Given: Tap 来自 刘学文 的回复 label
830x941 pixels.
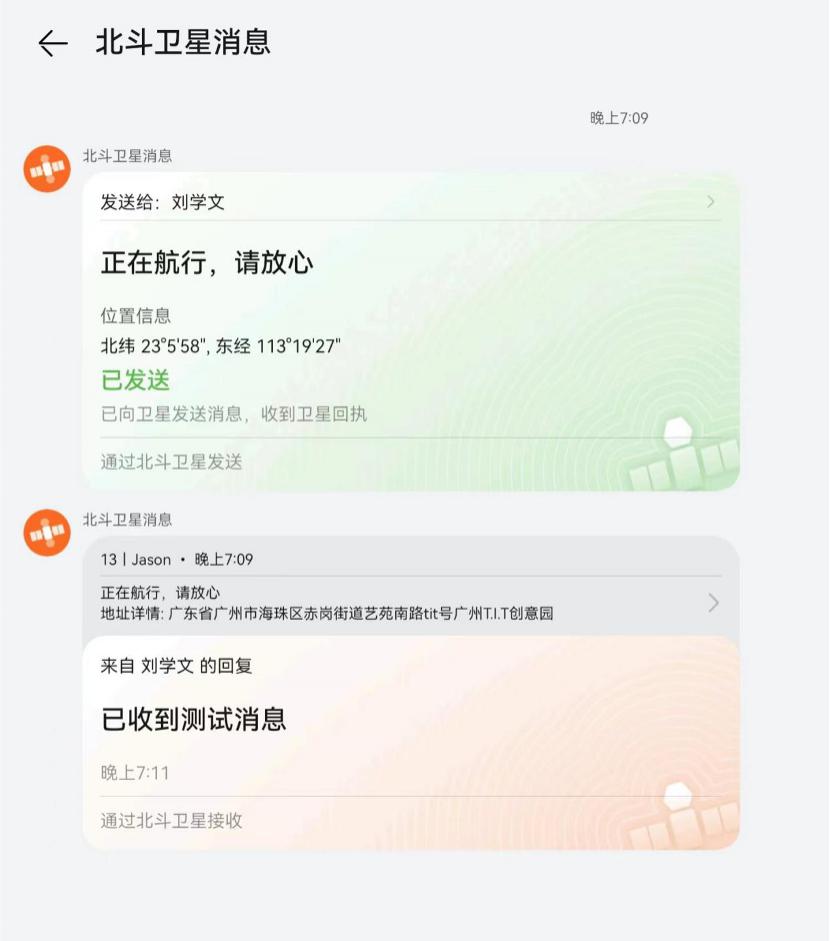Looking at the screenshot, I should click(x=176, y=666).
